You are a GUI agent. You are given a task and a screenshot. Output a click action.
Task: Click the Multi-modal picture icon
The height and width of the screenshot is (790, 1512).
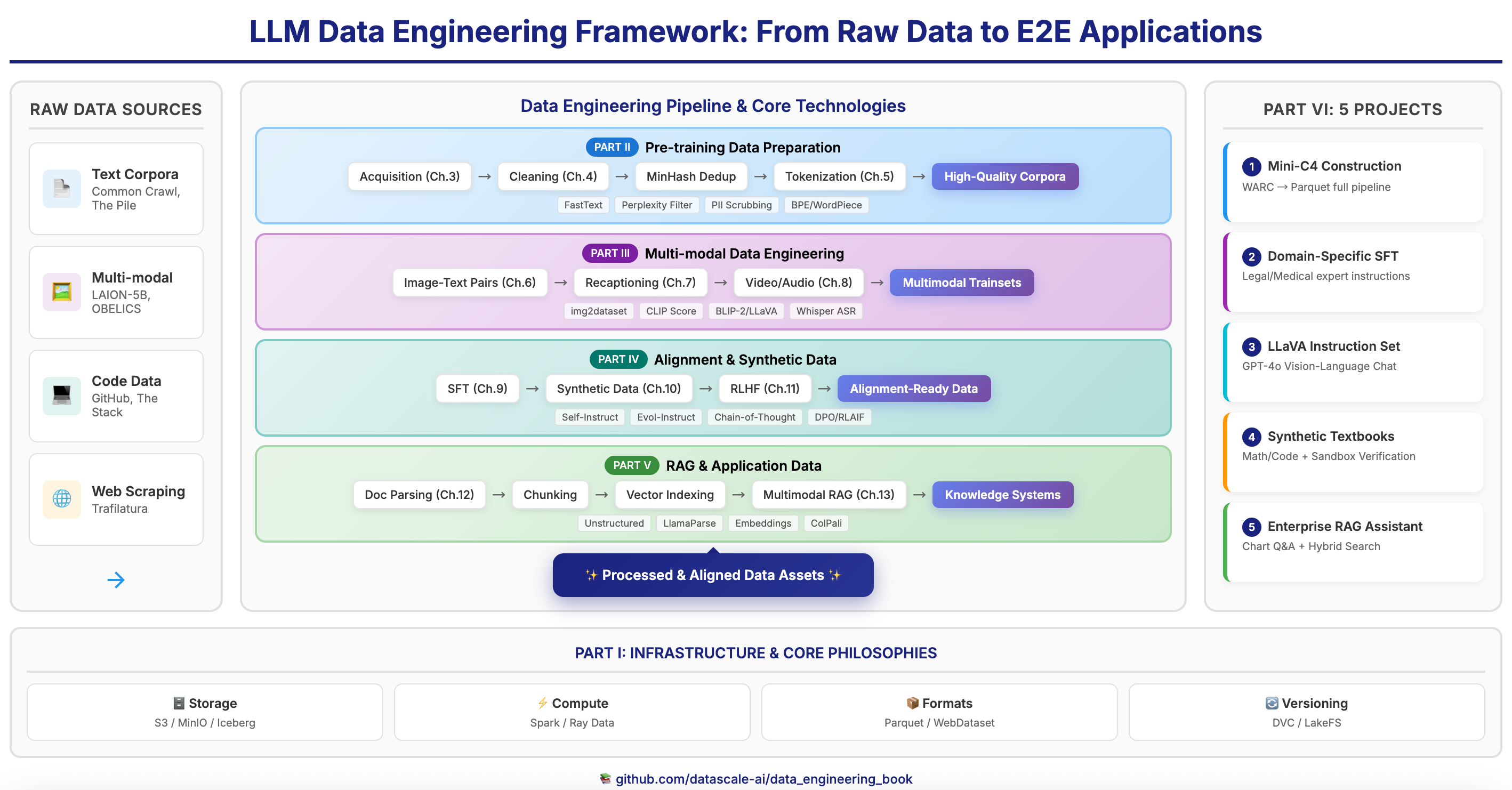click(62, 292)
